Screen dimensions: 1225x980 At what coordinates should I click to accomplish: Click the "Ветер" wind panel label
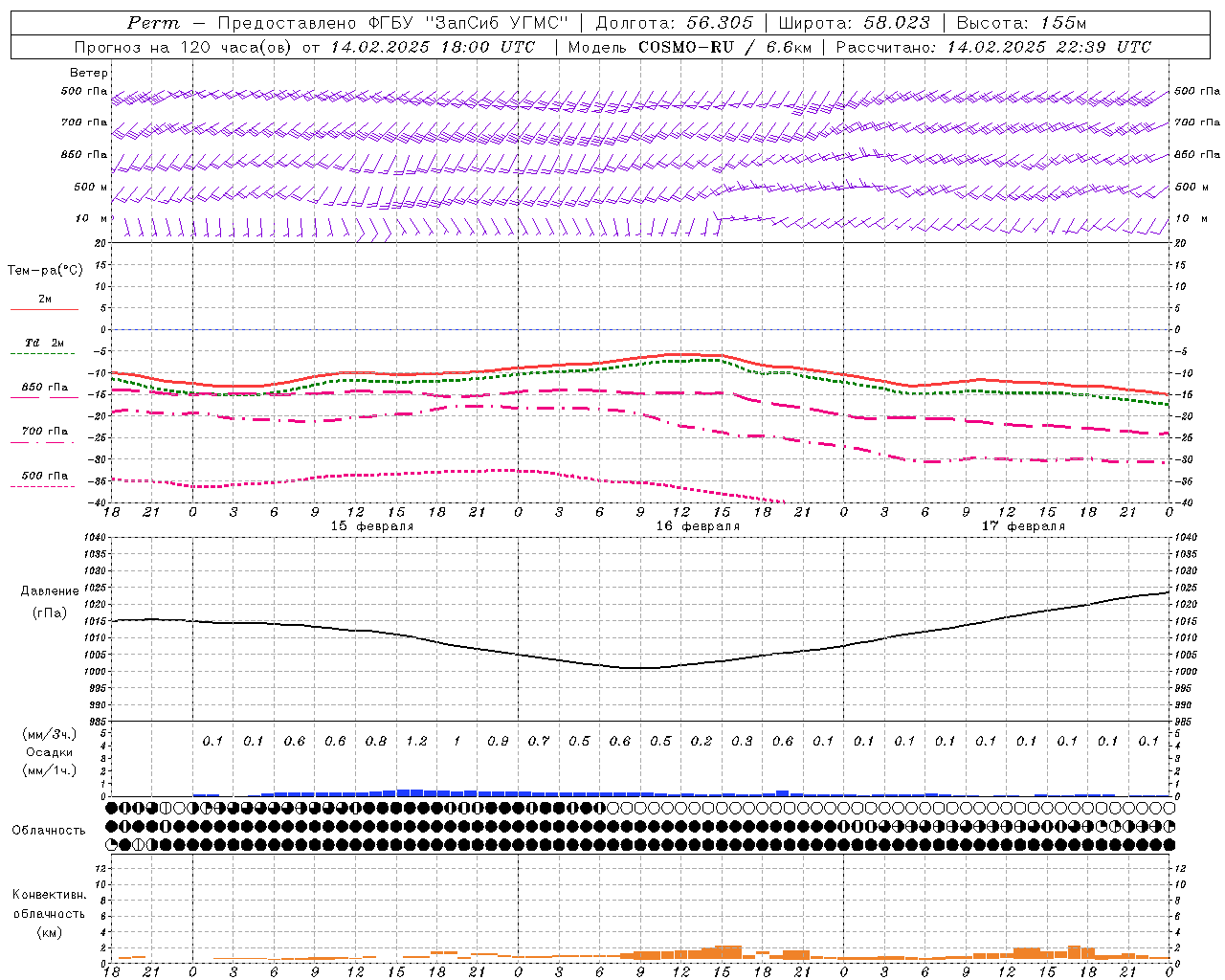(88, 73)
